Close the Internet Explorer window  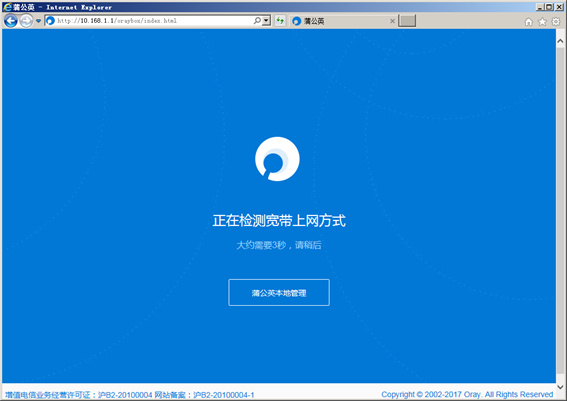pyautogui.click(x=559, y=7)
